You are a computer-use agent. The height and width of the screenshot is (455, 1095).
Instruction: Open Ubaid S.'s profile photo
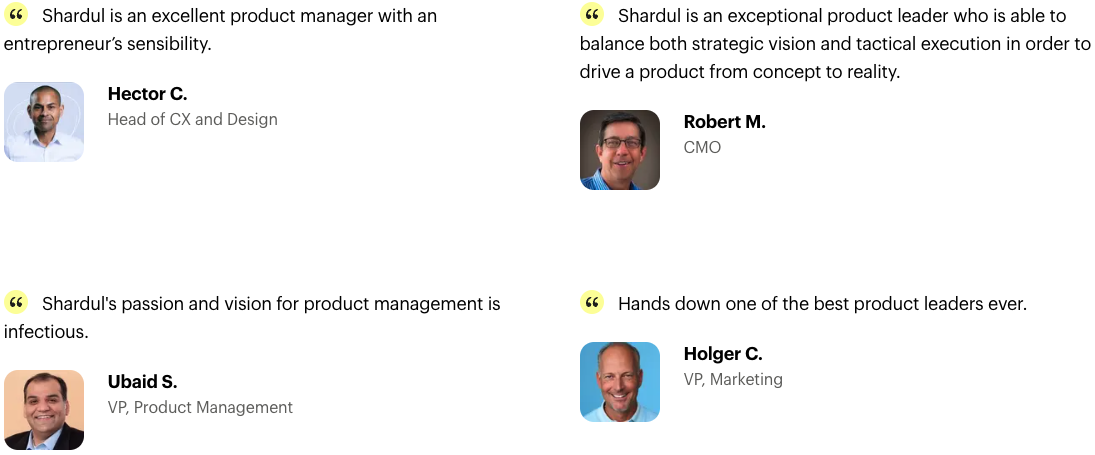tap(44, 410)
